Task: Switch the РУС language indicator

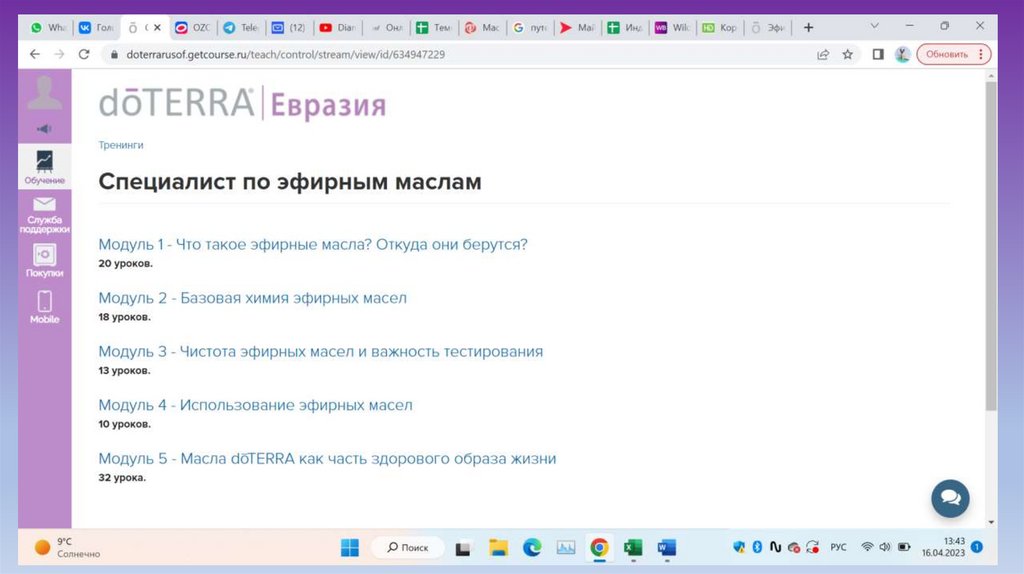Action: (x=838, y=547)
